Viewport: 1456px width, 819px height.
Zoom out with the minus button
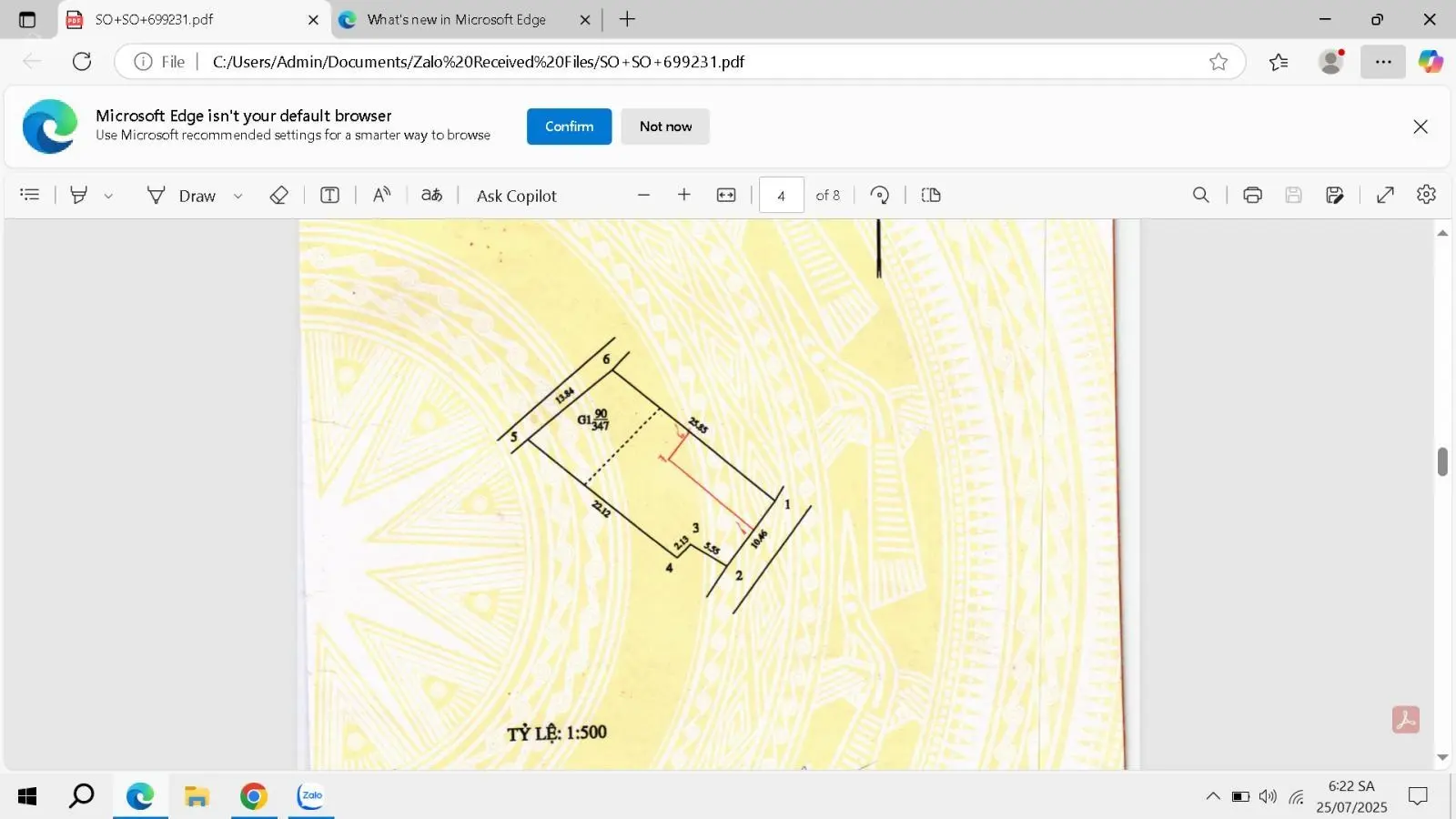click(644, 195)
